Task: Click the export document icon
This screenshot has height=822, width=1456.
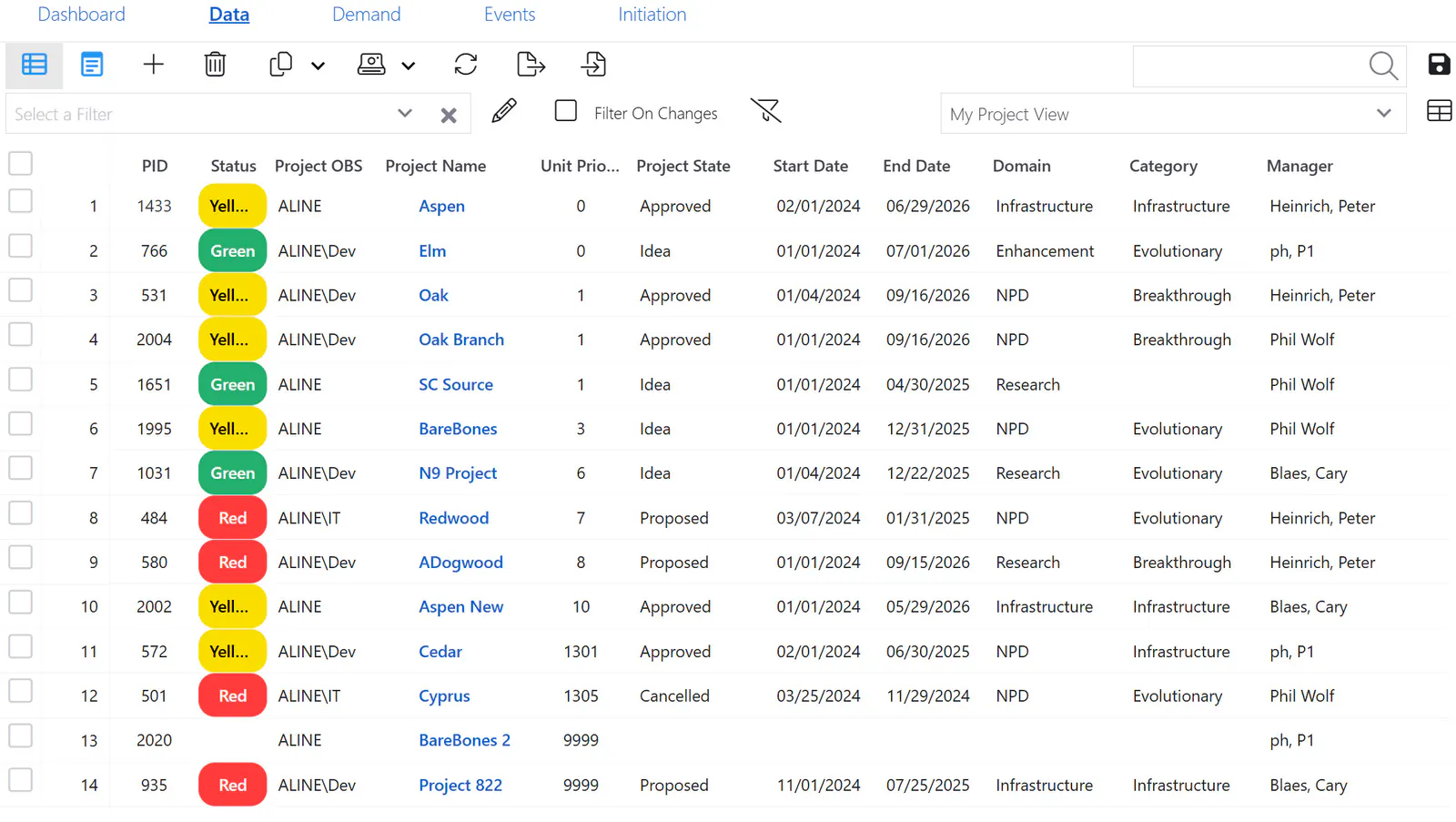Action: tap(531, 65)
